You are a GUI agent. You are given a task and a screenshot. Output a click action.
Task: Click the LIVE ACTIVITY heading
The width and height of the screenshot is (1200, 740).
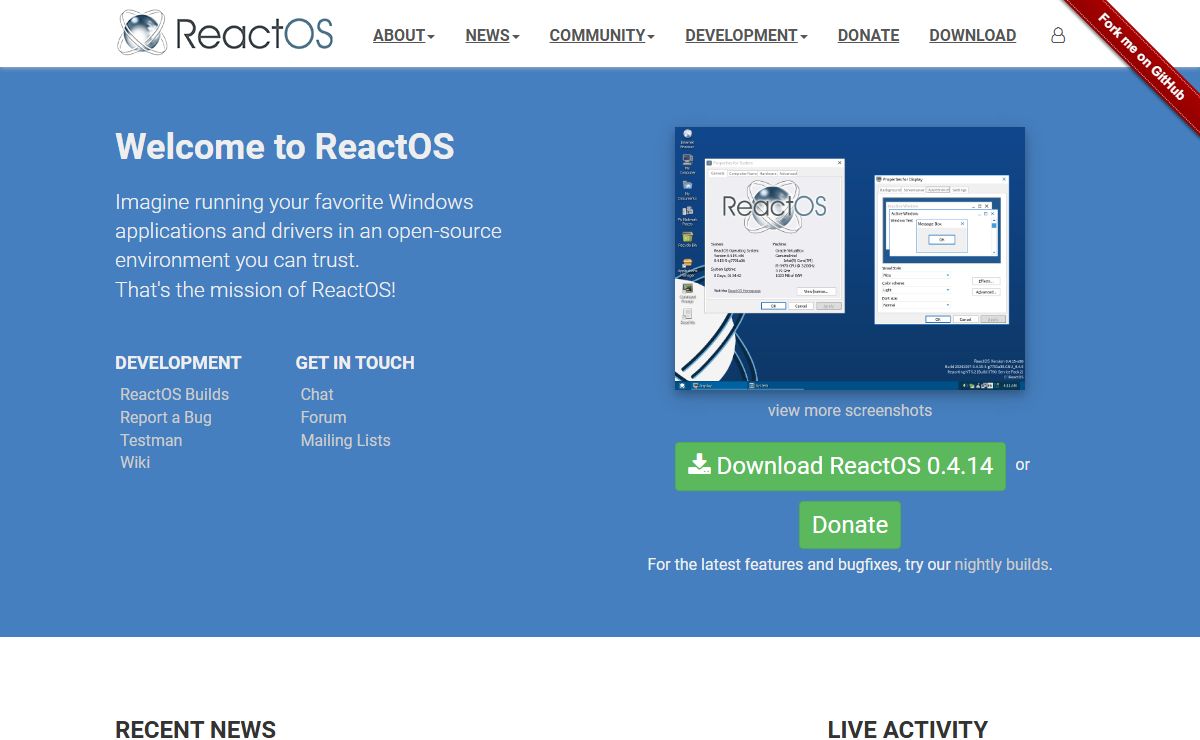[x=908, y=729]
